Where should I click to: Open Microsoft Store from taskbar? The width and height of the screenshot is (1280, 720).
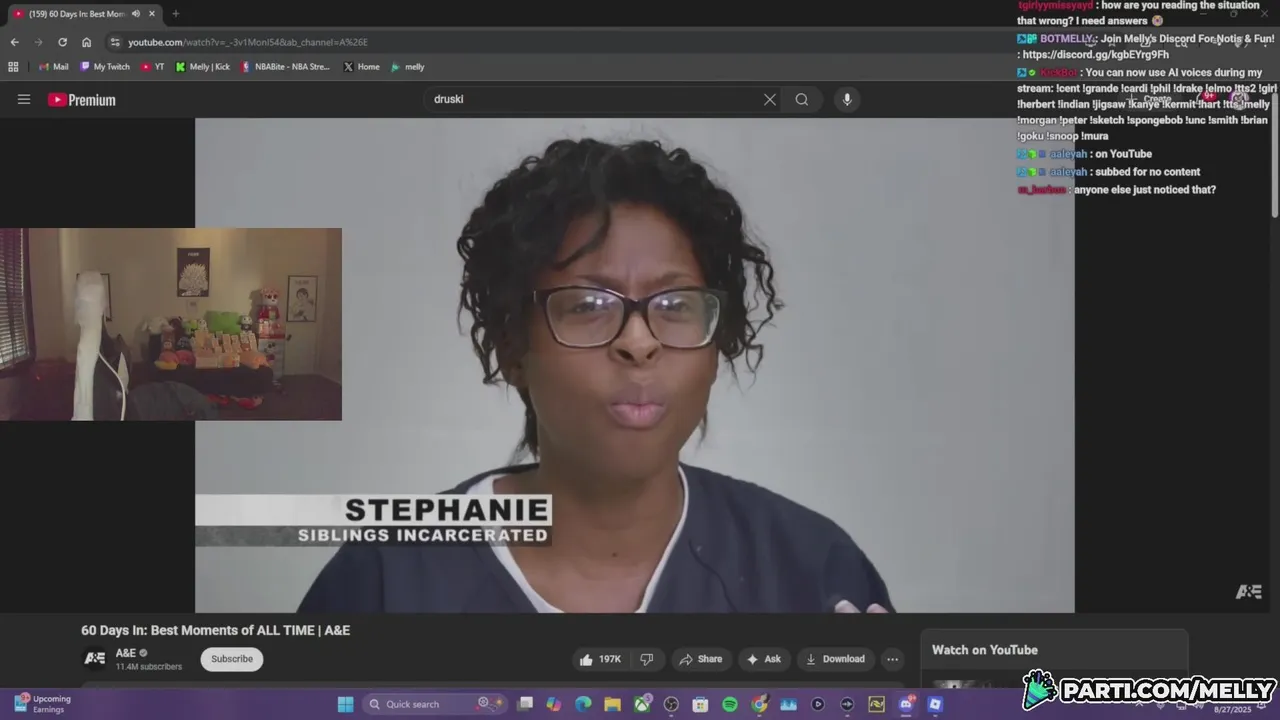pos(701,704)
